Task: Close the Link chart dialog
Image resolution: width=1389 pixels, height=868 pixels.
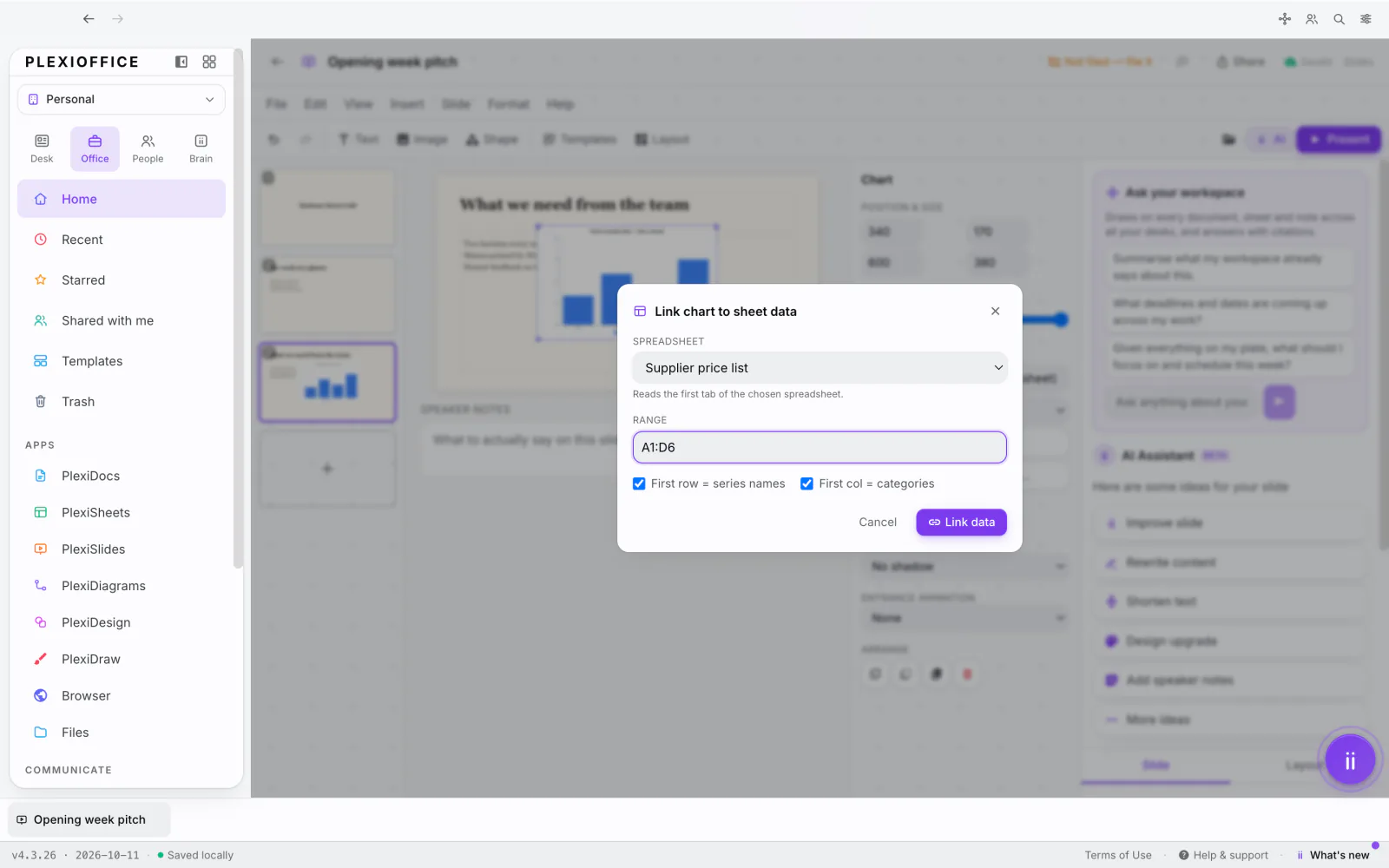Action: pyautogui.click(x=995, y=311)
